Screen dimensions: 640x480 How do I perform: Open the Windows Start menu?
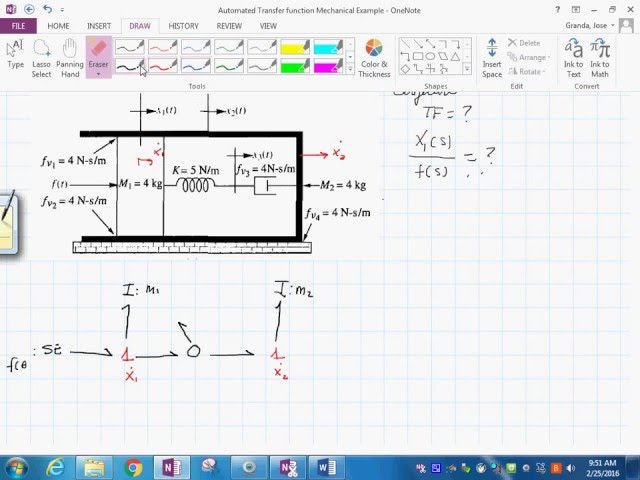point(16,468)
